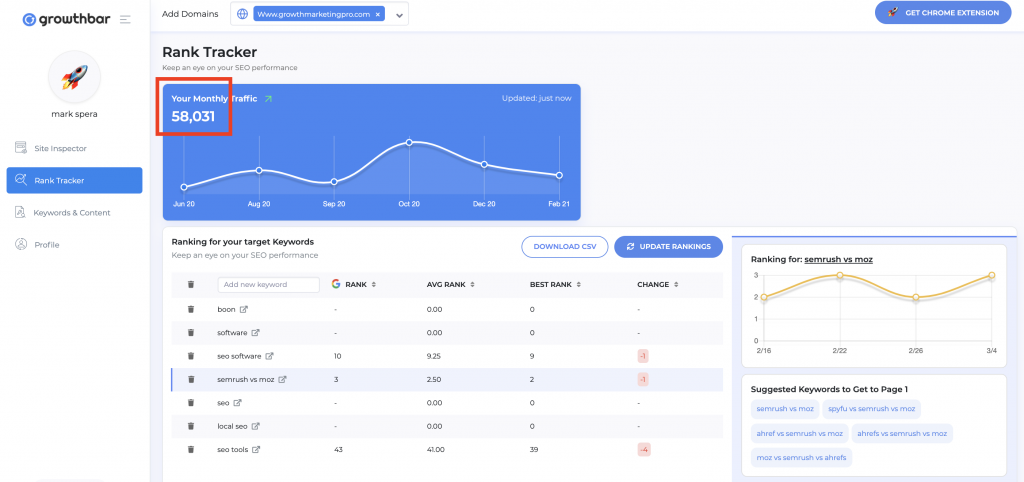The image size is (1024, 482).
Task: Click the mark spera username
Action: 74,115
